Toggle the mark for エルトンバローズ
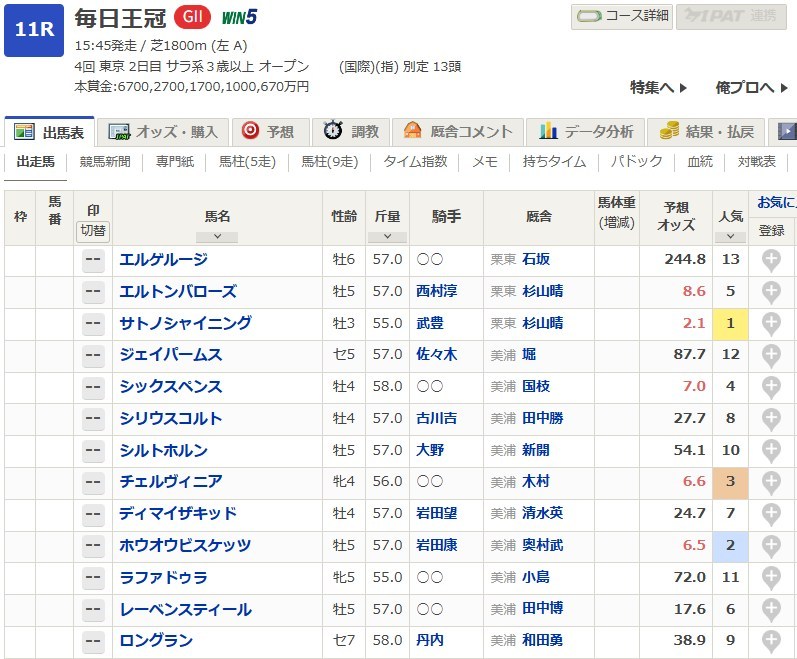This screenshot has width=797, height=659. click(93, 292)
